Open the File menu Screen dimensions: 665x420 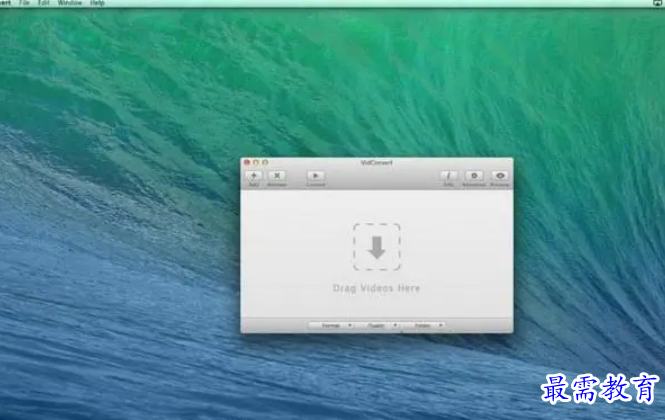(24, 3)
